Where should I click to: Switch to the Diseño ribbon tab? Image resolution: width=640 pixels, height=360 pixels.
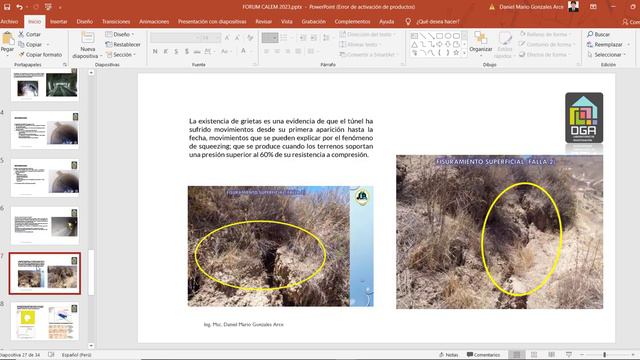(84, 22)
